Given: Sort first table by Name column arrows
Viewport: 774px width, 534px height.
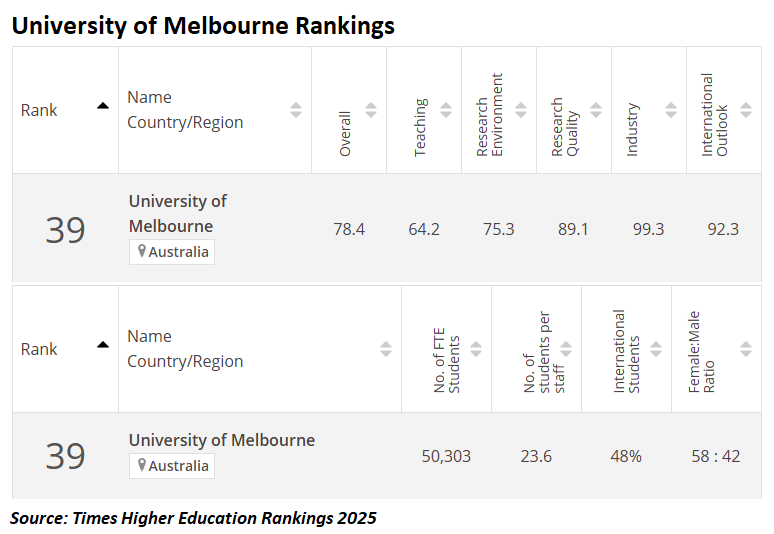Looking at the screenshot, I should click(x=296, y=110).
